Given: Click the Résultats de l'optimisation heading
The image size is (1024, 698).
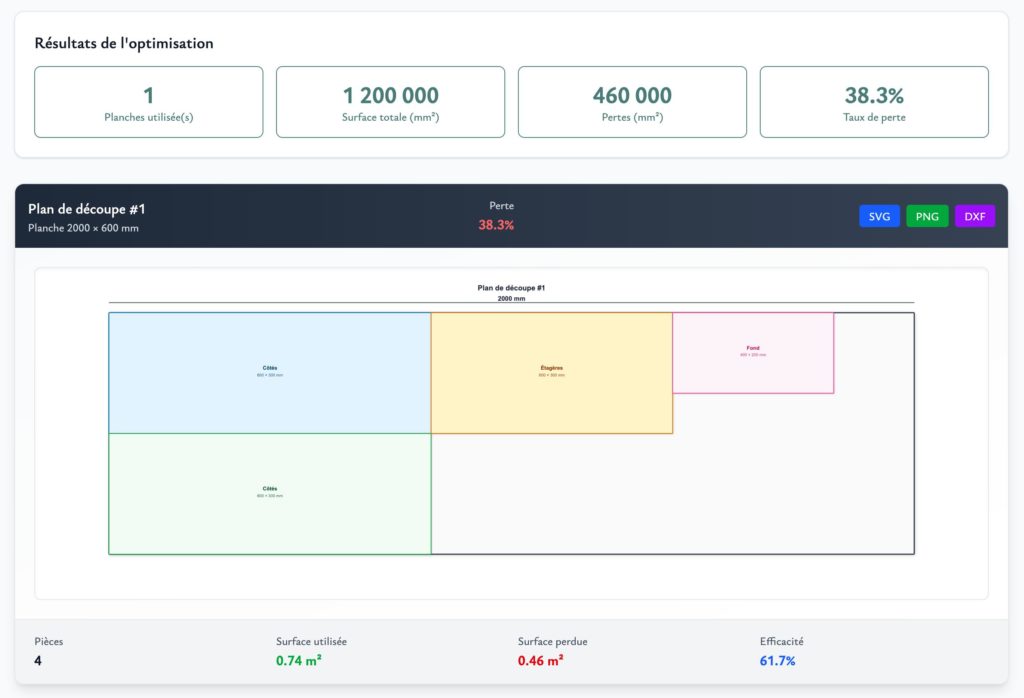Looking at the screenshot, I should (x=124, y=44).
